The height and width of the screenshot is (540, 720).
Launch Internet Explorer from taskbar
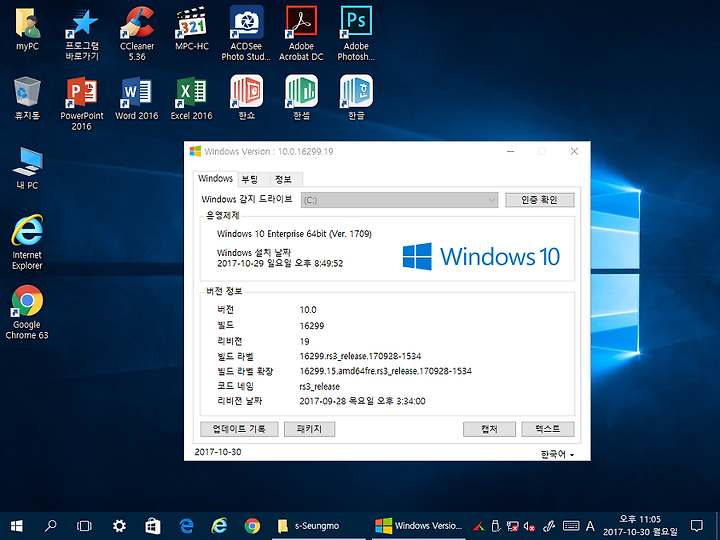click(x=219, y=526)
